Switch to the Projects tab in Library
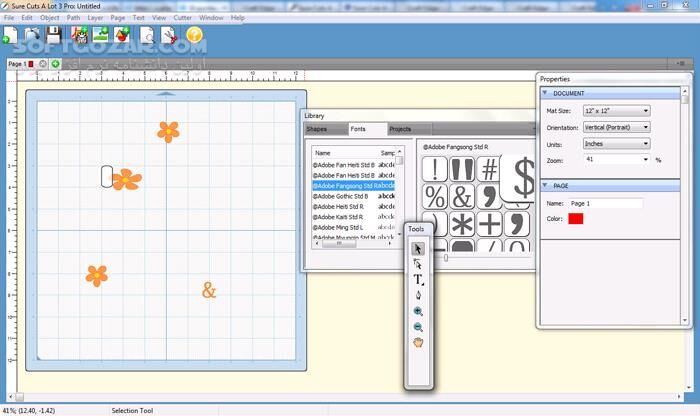700x416 pixels. coord(400,129)
